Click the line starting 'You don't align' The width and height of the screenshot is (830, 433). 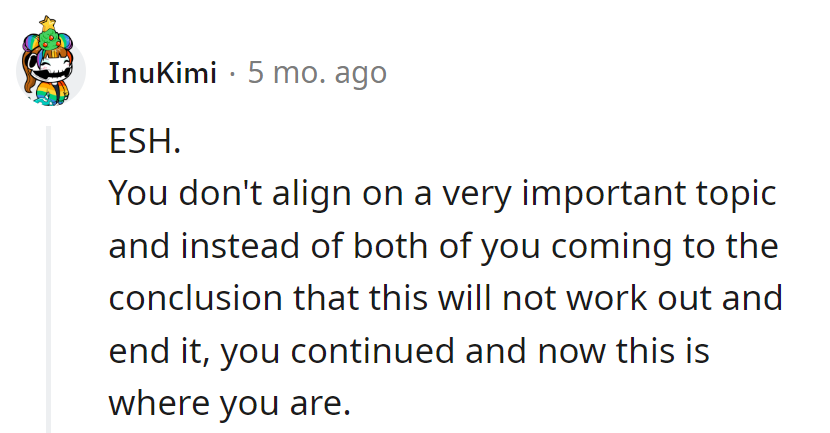[443, 194]
